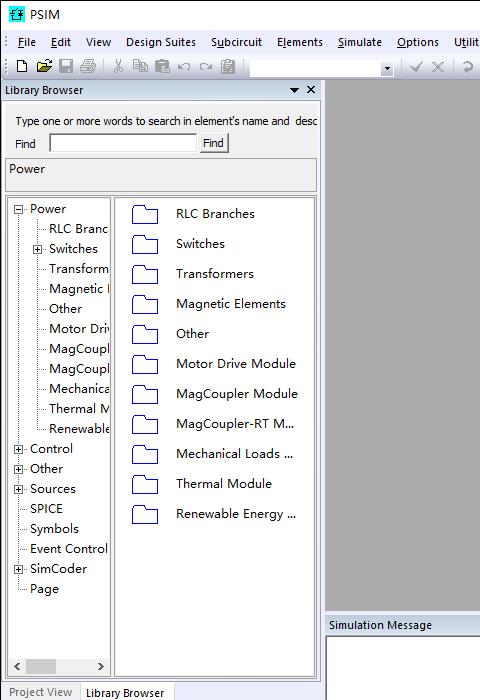Open the File menu
The image size is (480, 700).
tap(27, 42)
